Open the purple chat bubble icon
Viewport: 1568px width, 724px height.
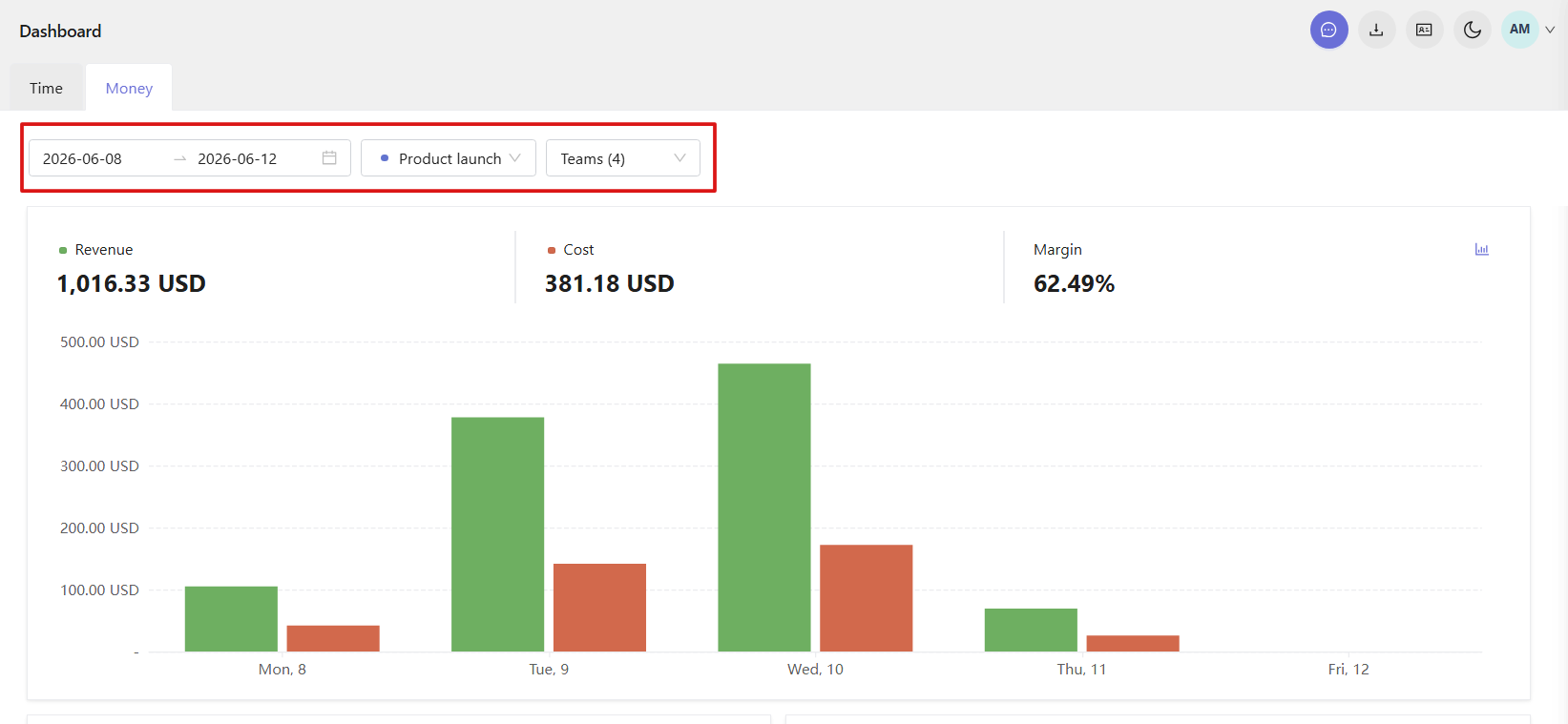1328,30
